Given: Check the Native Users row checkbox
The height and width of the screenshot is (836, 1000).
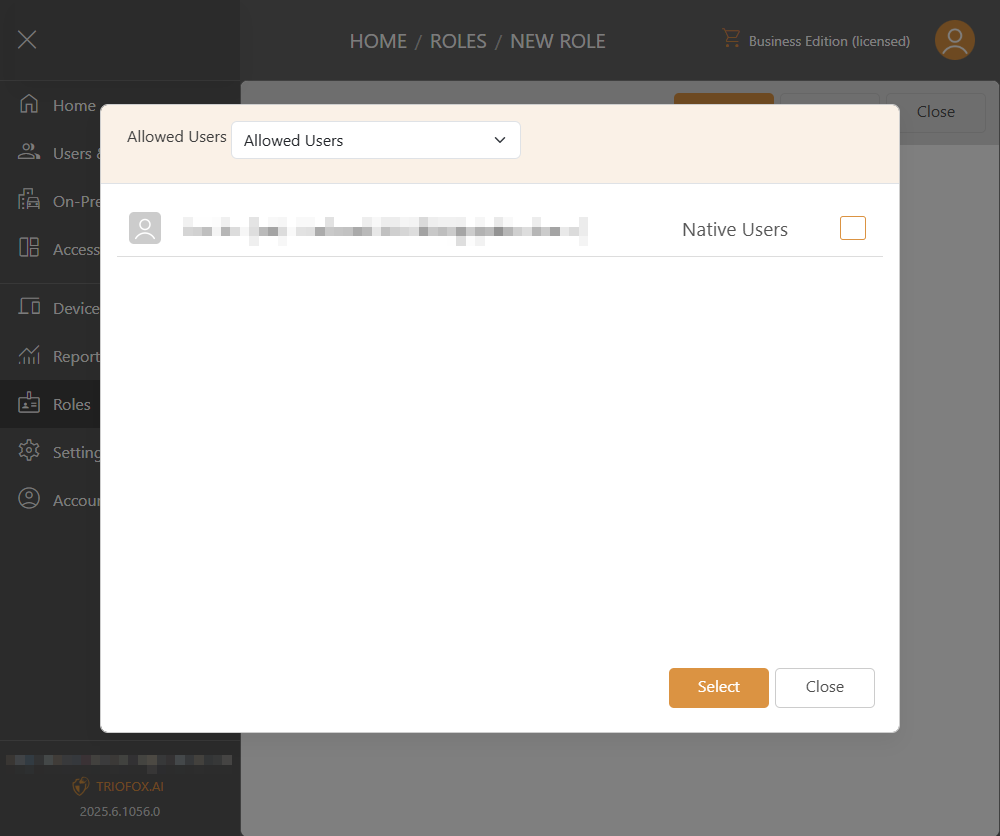Looking at the screenshot, I should 852,228.
